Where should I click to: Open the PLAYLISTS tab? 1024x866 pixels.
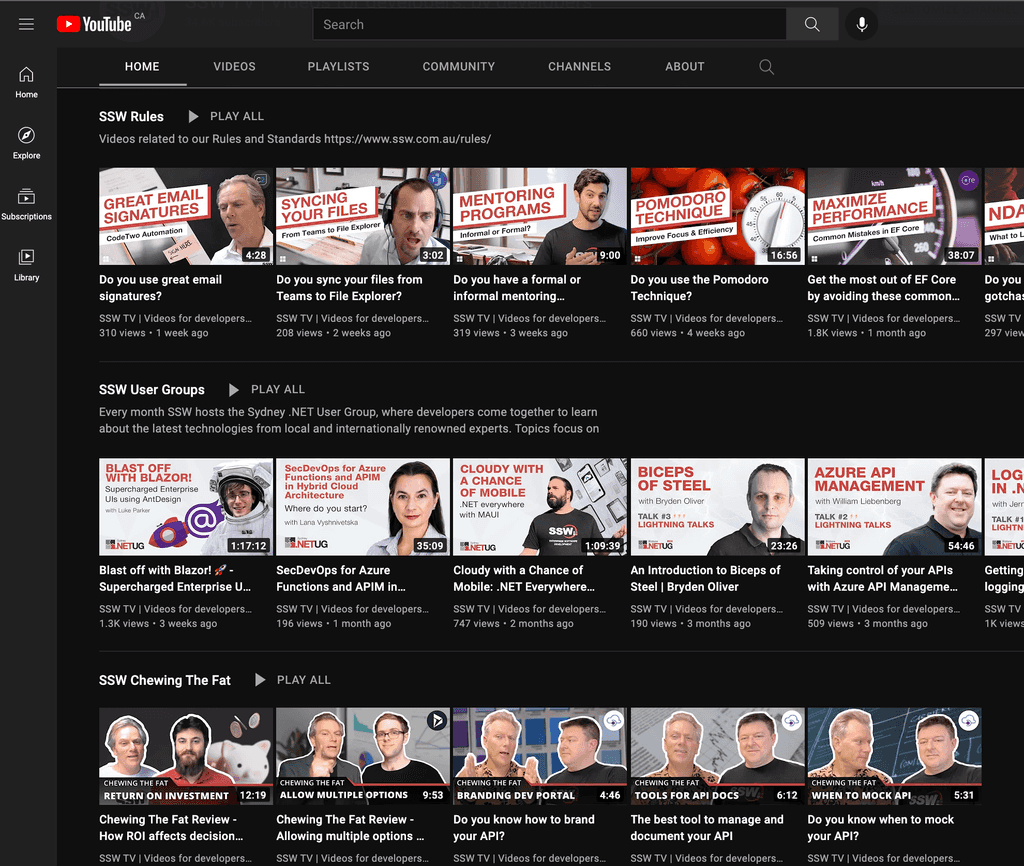pos(338,67)
